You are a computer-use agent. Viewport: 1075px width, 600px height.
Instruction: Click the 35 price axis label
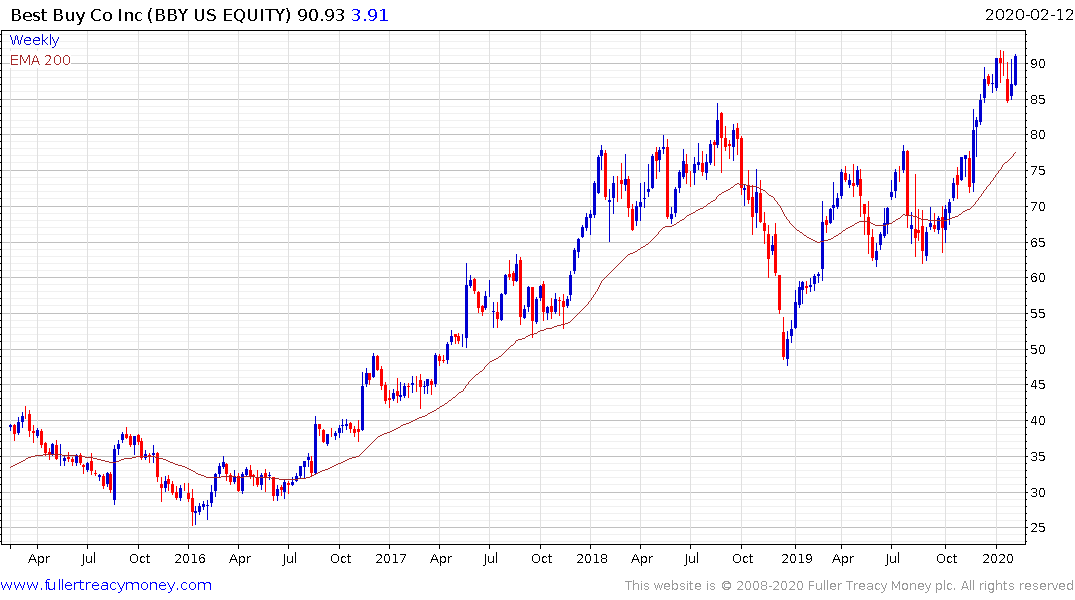[1038, 457]
